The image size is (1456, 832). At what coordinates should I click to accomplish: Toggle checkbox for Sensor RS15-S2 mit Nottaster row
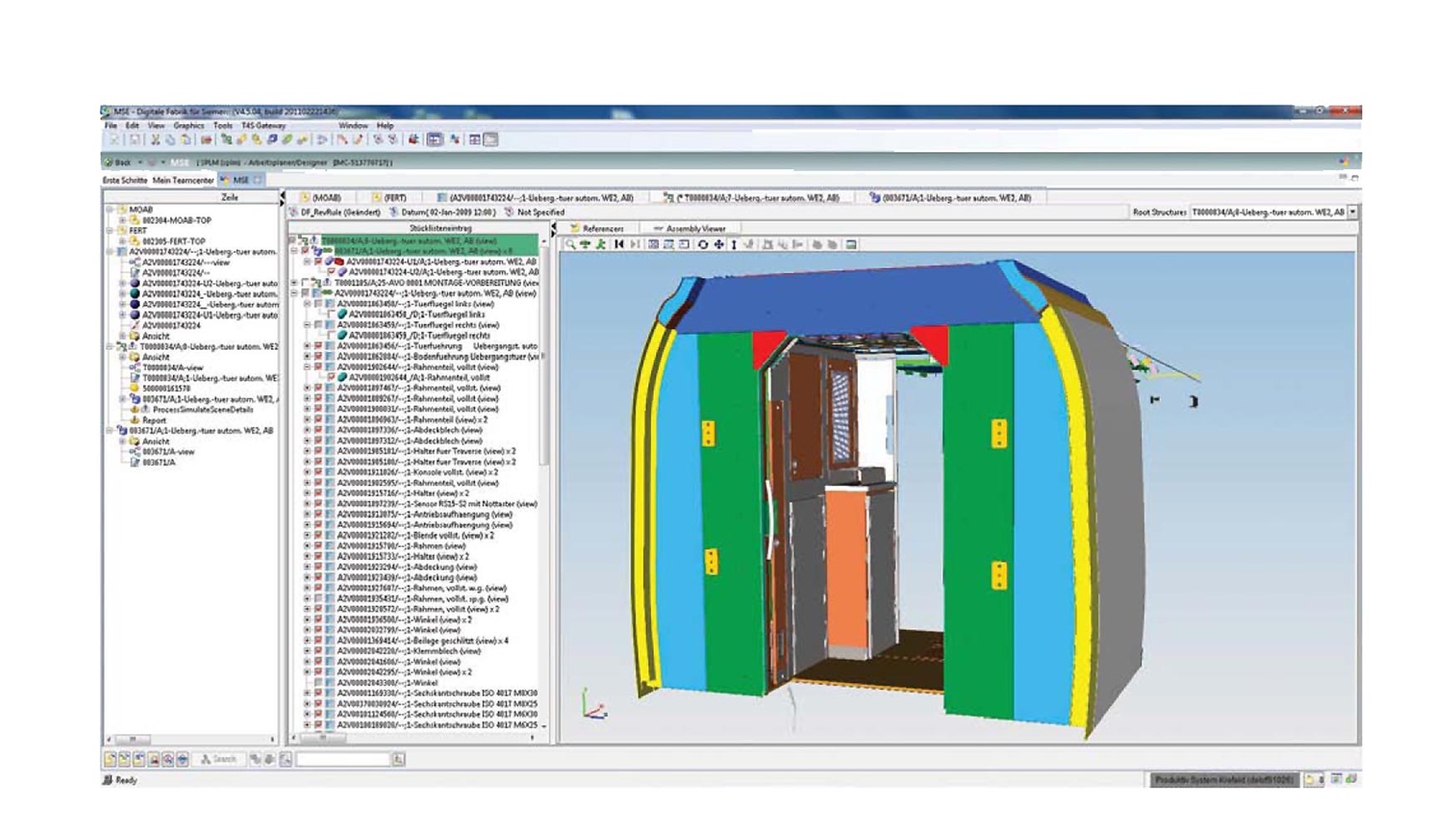(x=319, y=504)
